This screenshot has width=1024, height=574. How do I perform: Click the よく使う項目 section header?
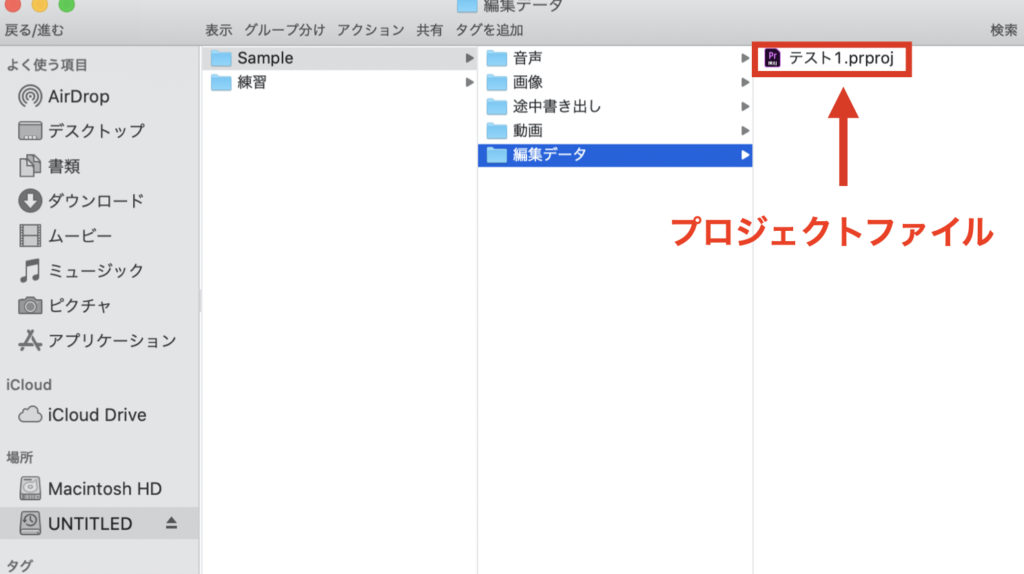[47, 65]
